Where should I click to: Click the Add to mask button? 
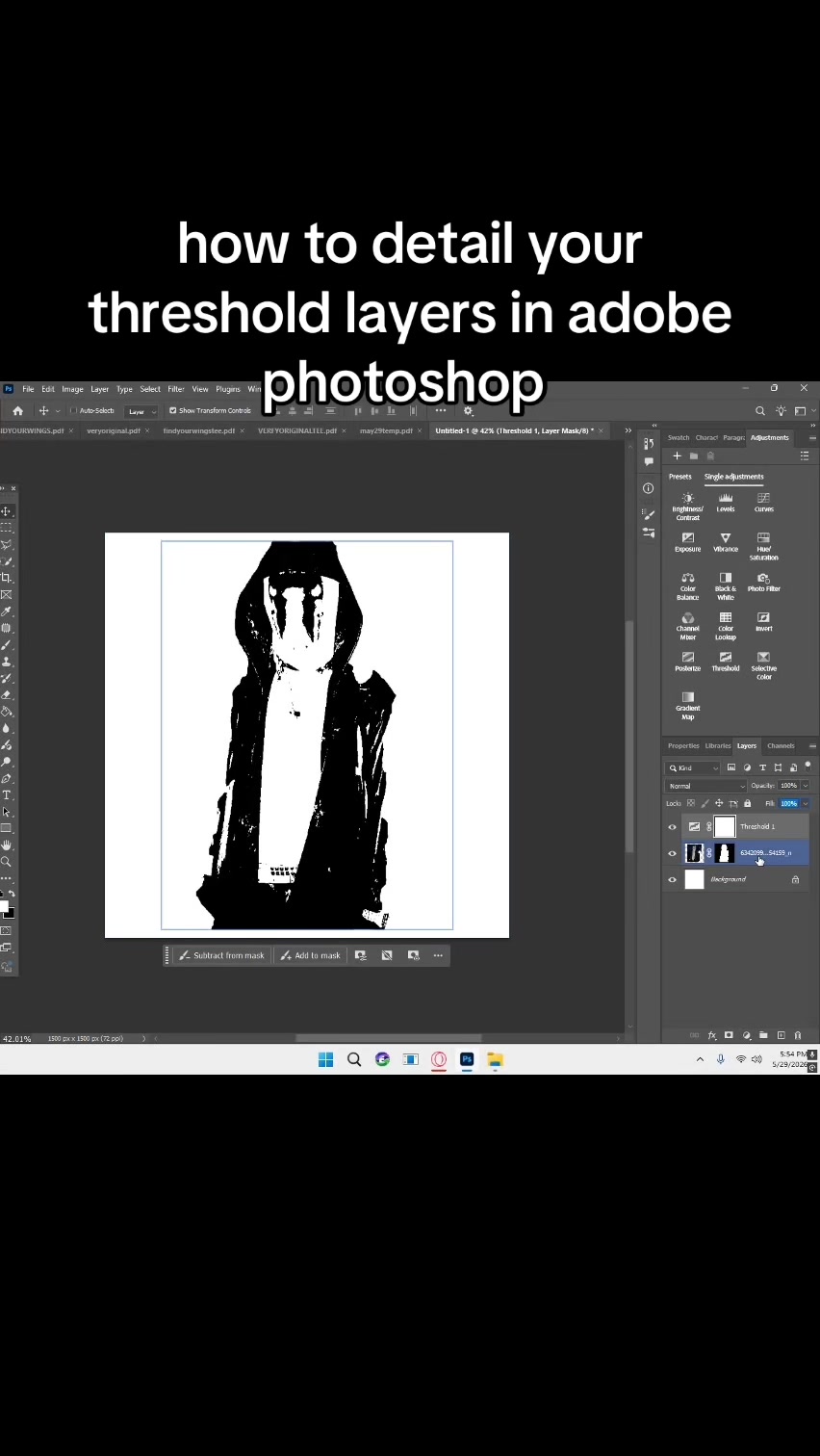310,955
